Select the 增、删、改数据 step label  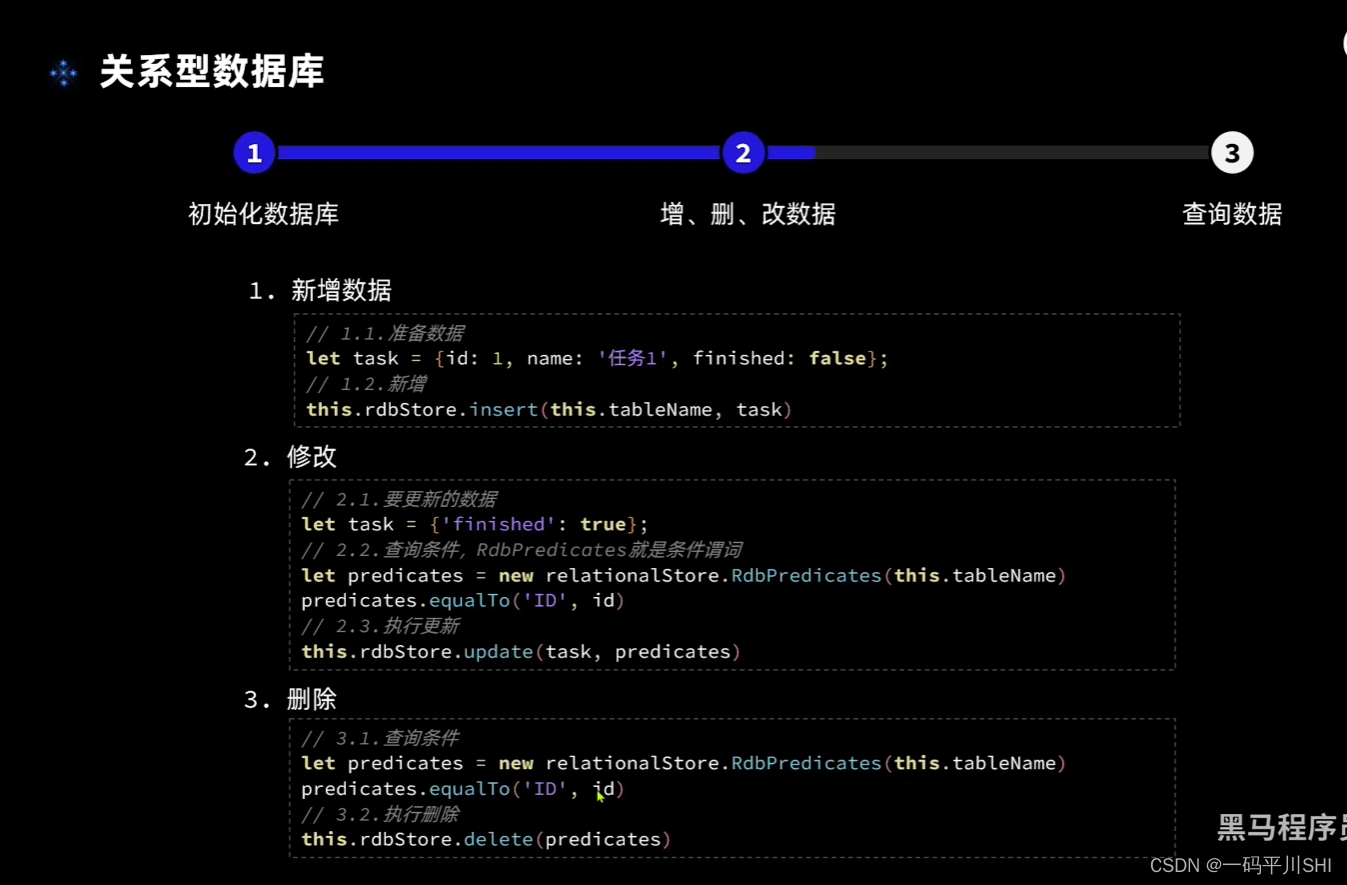(x=748, y=214)
